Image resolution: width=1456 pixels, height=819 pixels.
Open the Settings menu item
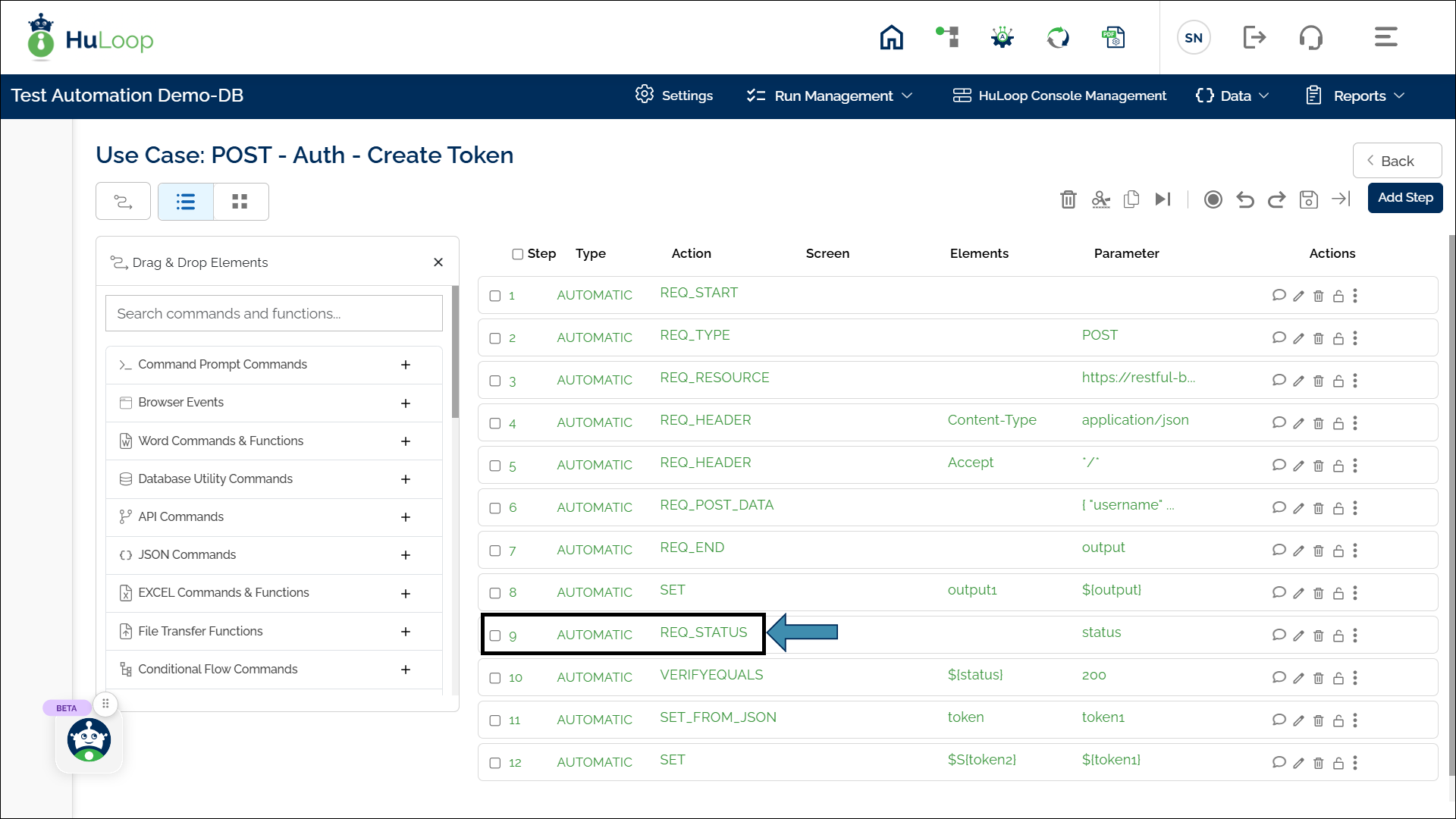pyautogui.click(x=674, y=96)
